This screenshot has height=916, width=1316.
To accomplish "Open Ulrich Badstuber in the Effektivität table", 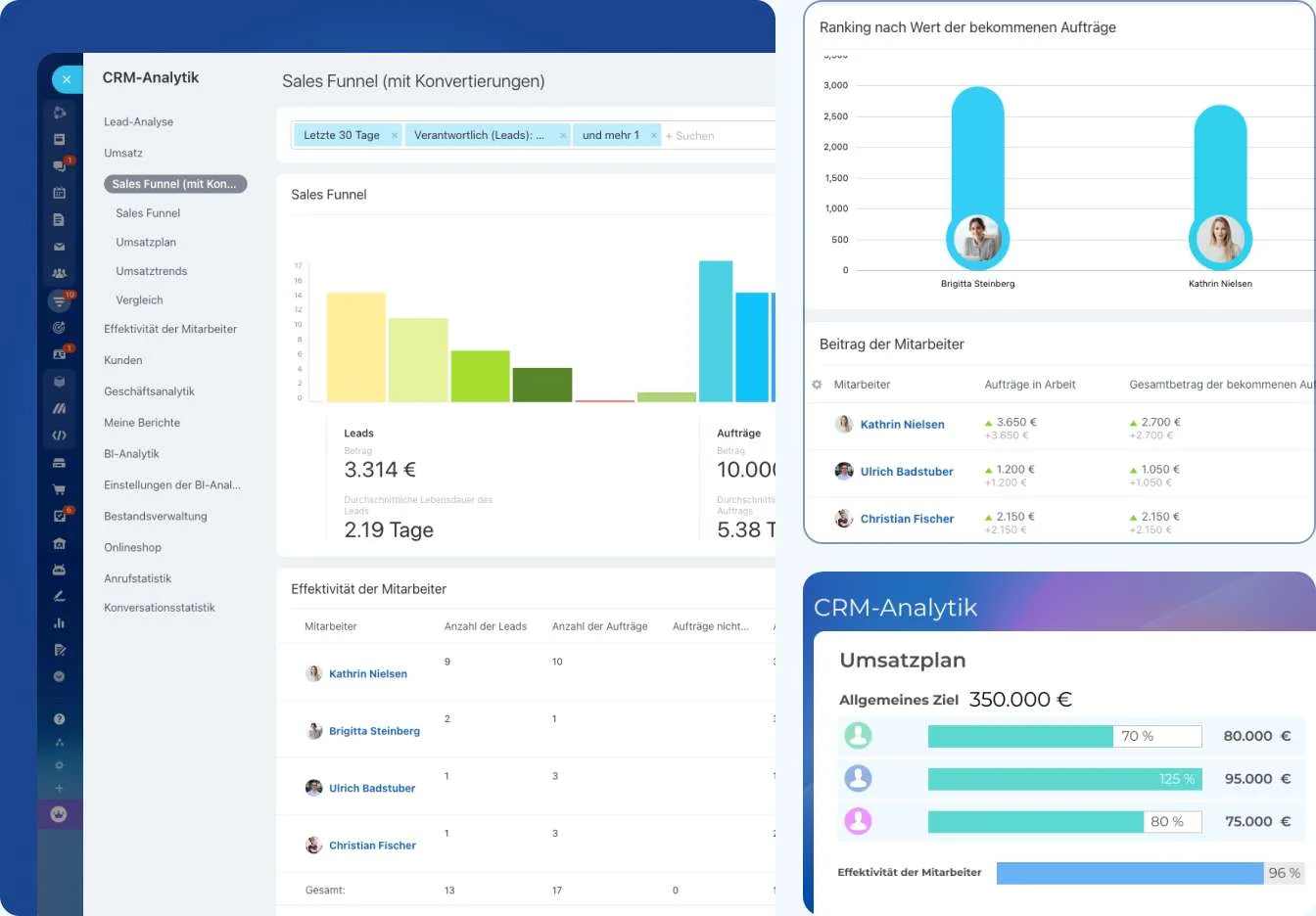I will [372, 789].
